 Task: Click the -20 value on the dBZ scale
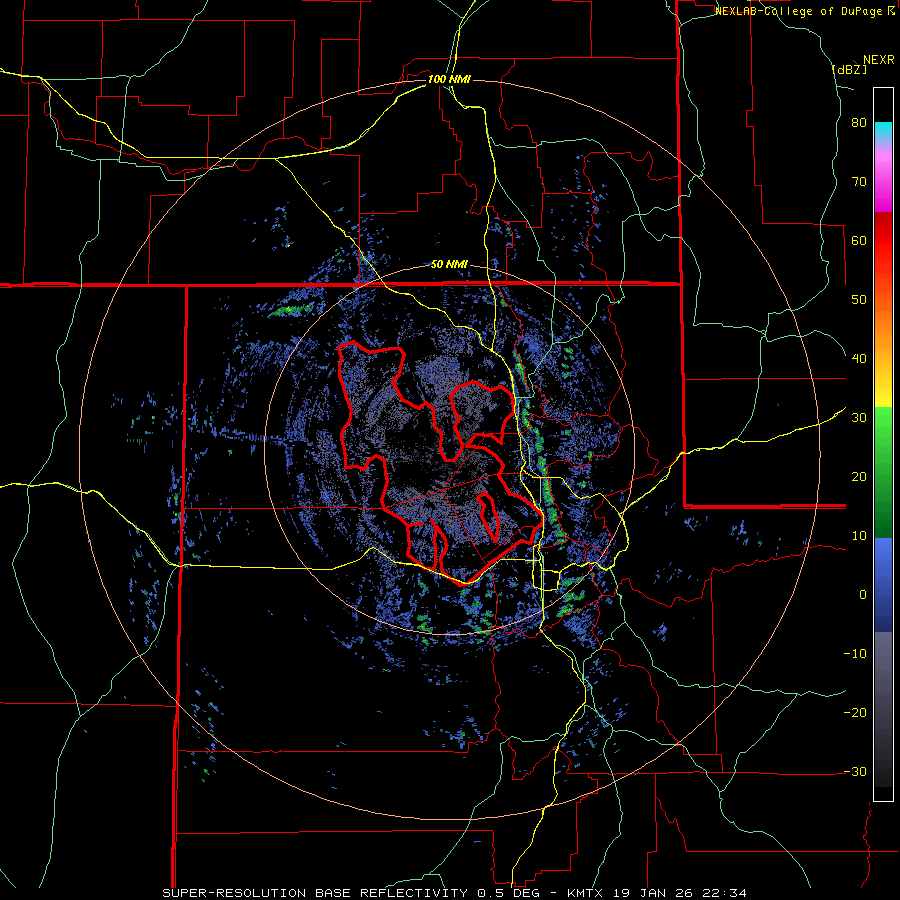click(x=855, y=713)
